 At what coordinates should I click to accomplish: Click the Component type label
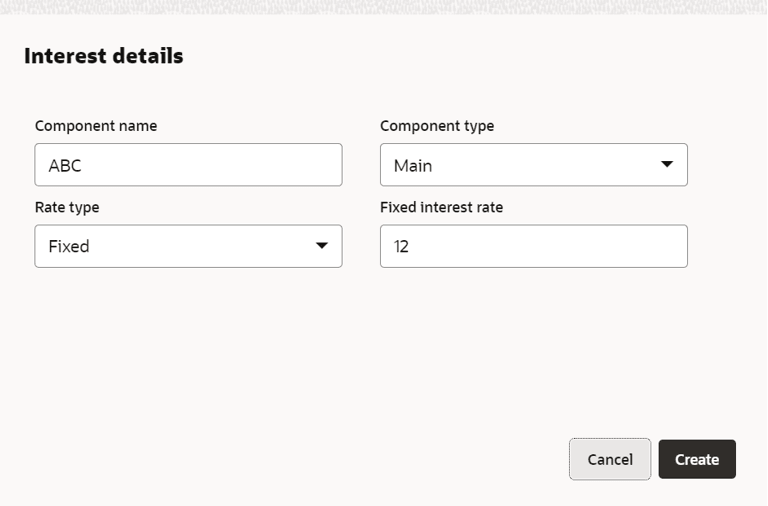(437, 126)
